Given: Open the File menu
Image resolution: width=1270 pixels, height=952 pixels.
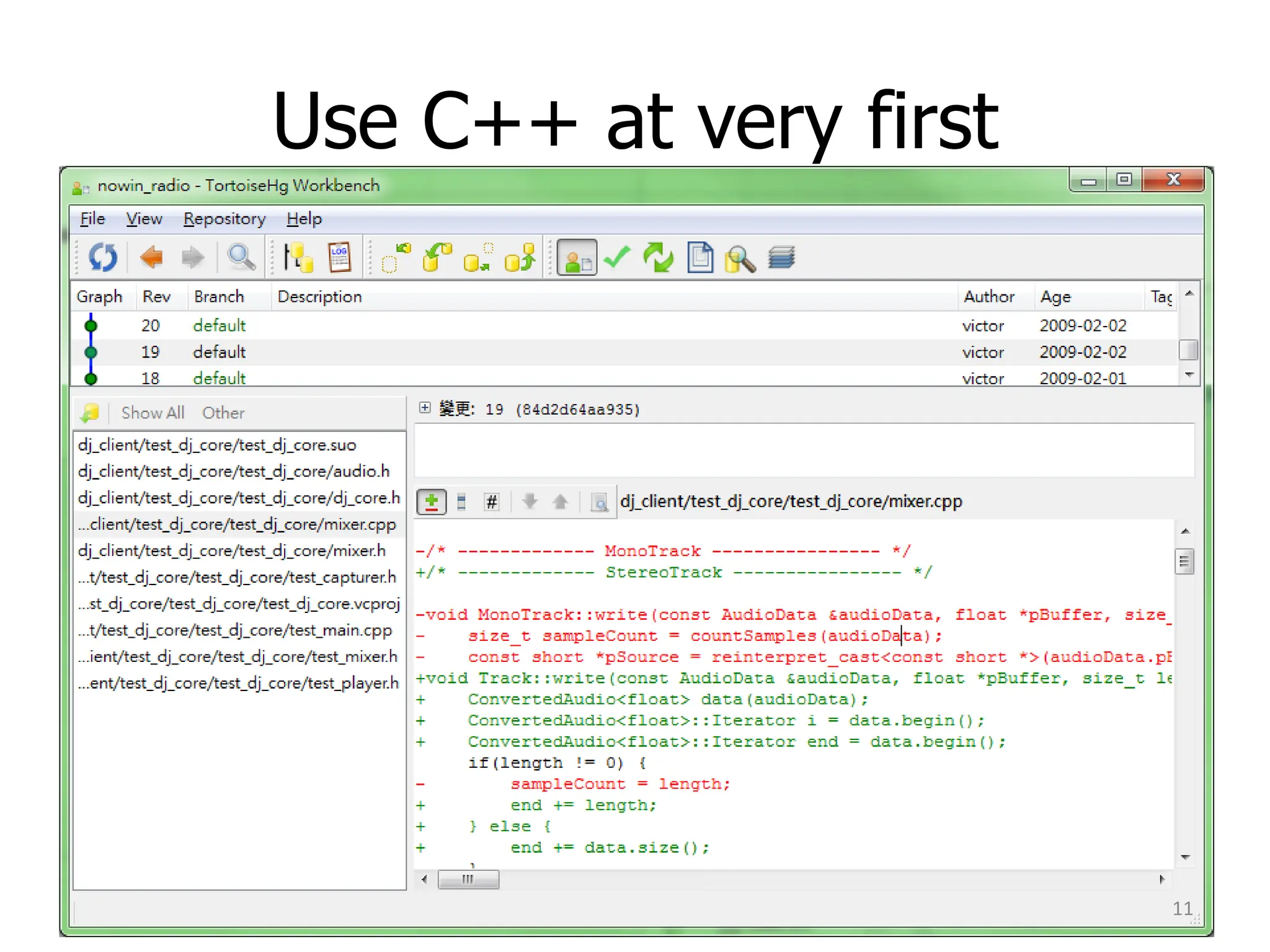Looking at the screenshot, I should coord(92,219).
